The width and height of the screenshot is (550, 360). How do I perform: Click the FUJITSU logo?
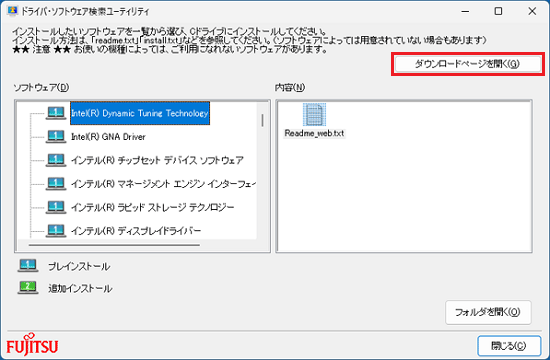pos(32,345)
